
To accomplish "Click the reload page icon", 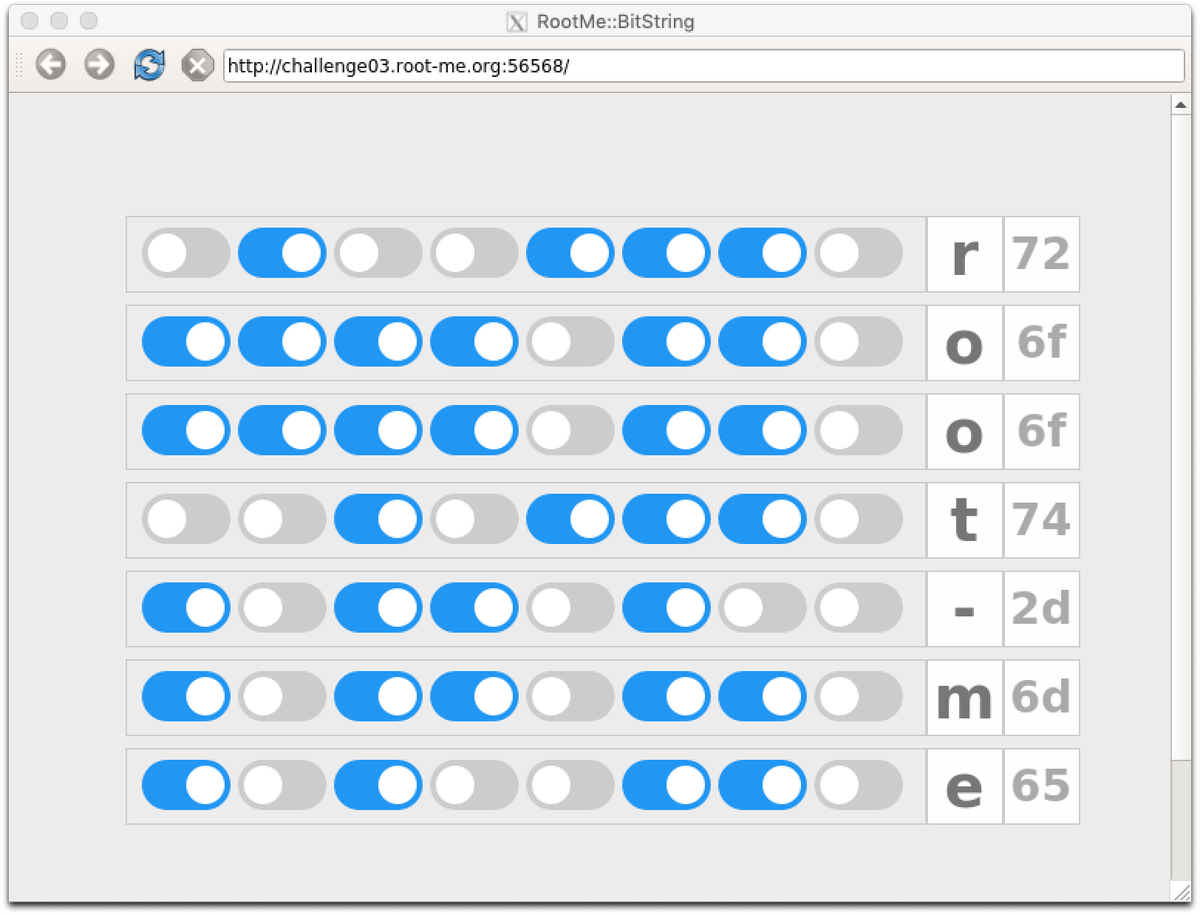I will coord(147,65).
